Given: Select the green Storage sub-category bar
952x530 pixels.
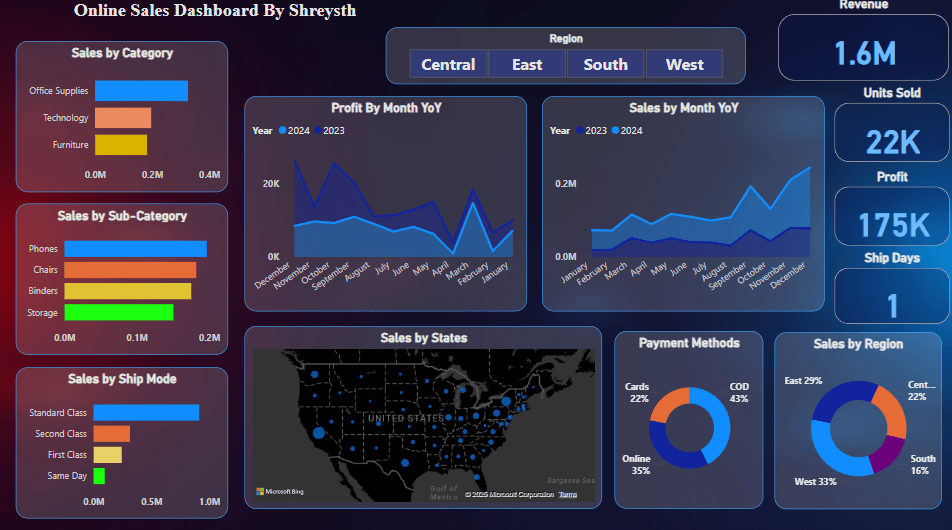Looking at the screenshot, I should pyautogui.click(x=119, y=312).
